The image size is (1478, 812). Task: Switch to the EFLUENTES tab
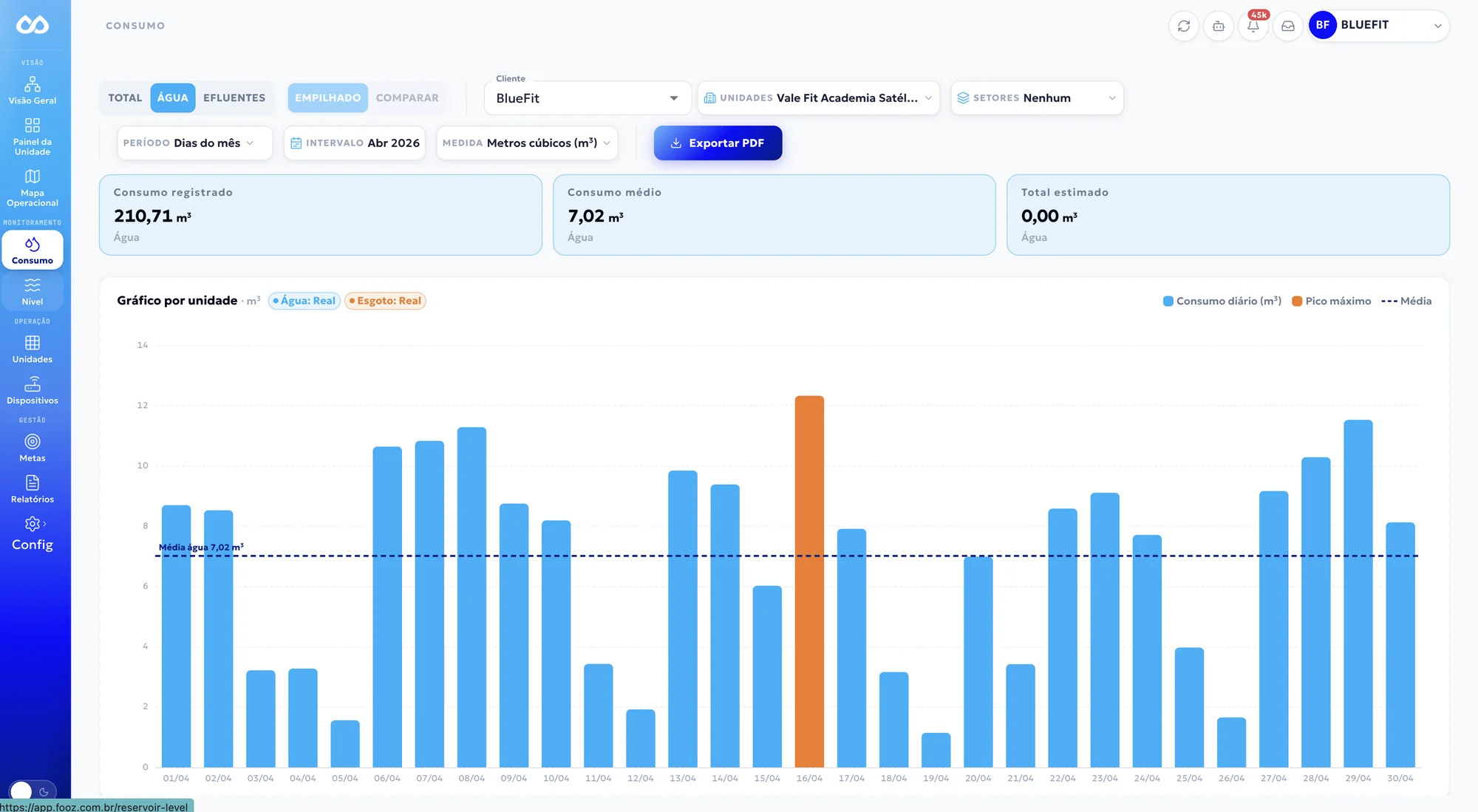[234, 98]
